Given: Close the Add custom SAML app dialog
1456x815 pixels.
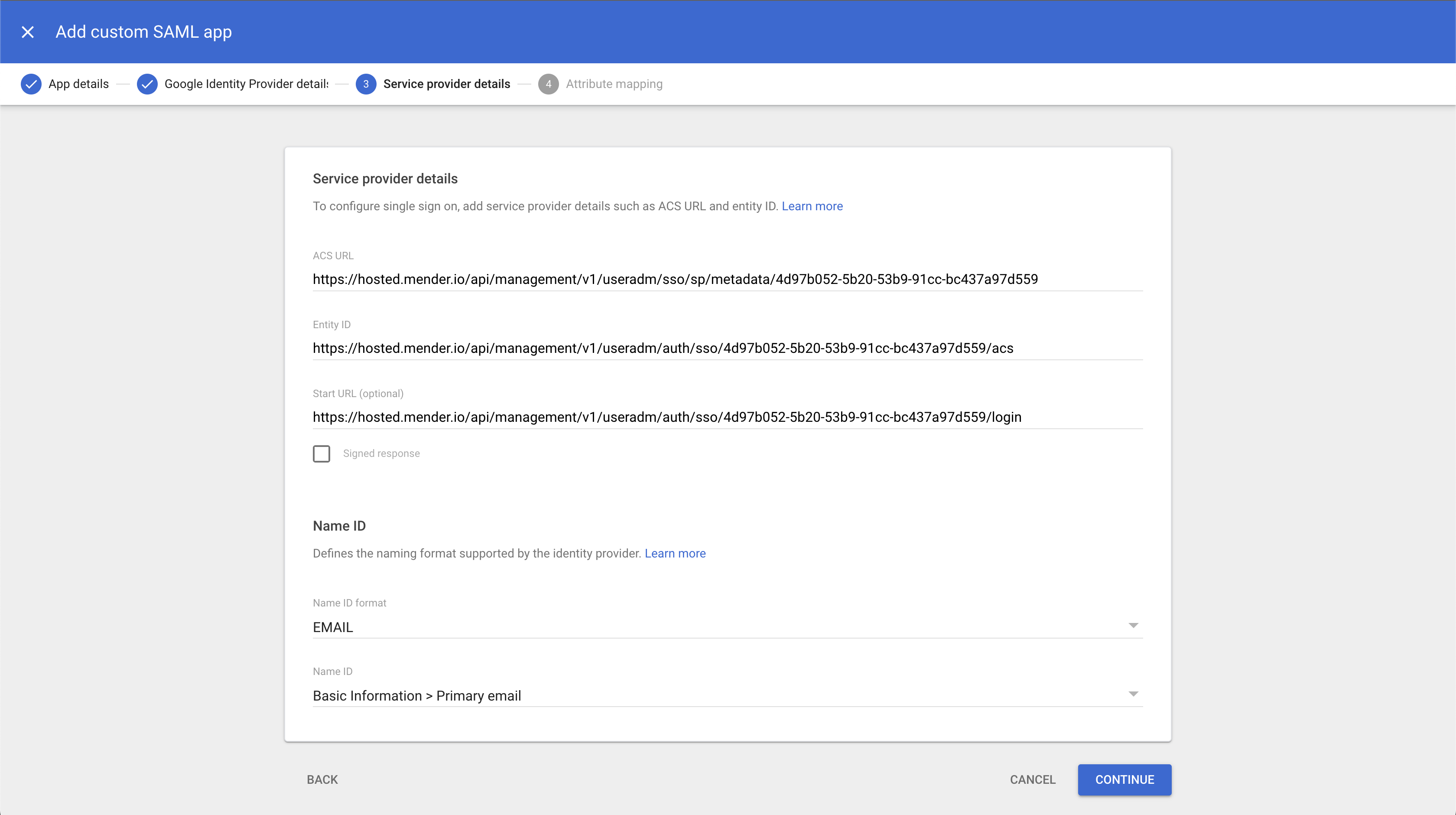Looking at the screenshot, I should tap(28, 32).
